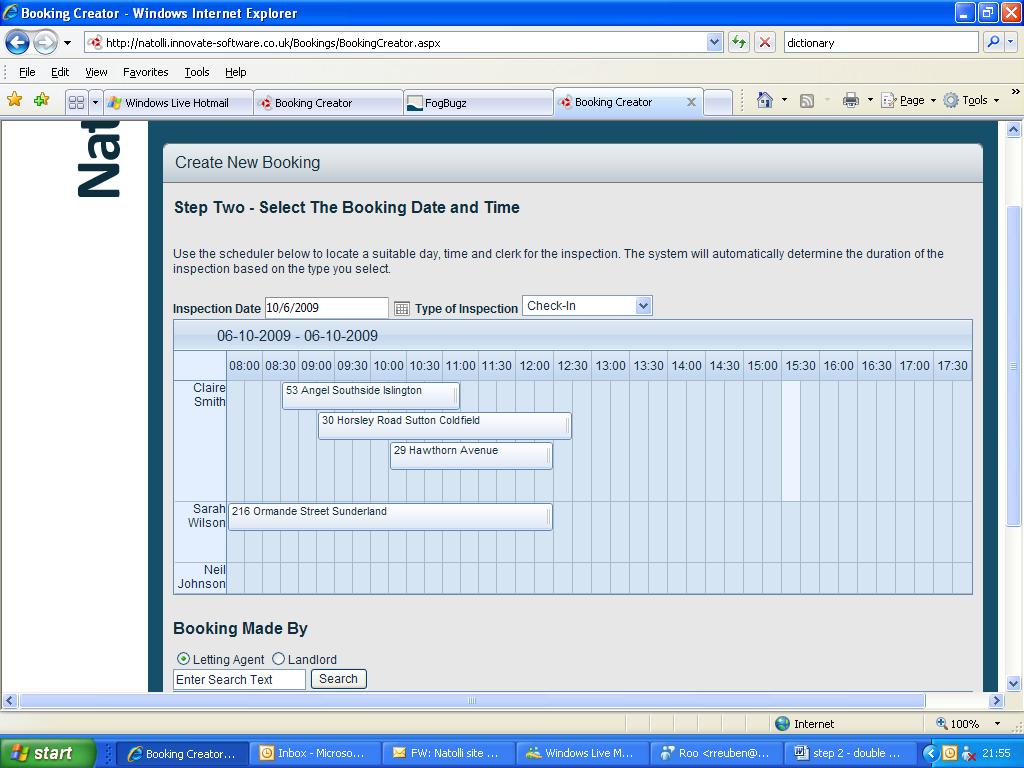Switch to Windows Live Hotmail tab
This screenshot has width=1024, height=768.
tap(178, 103)
